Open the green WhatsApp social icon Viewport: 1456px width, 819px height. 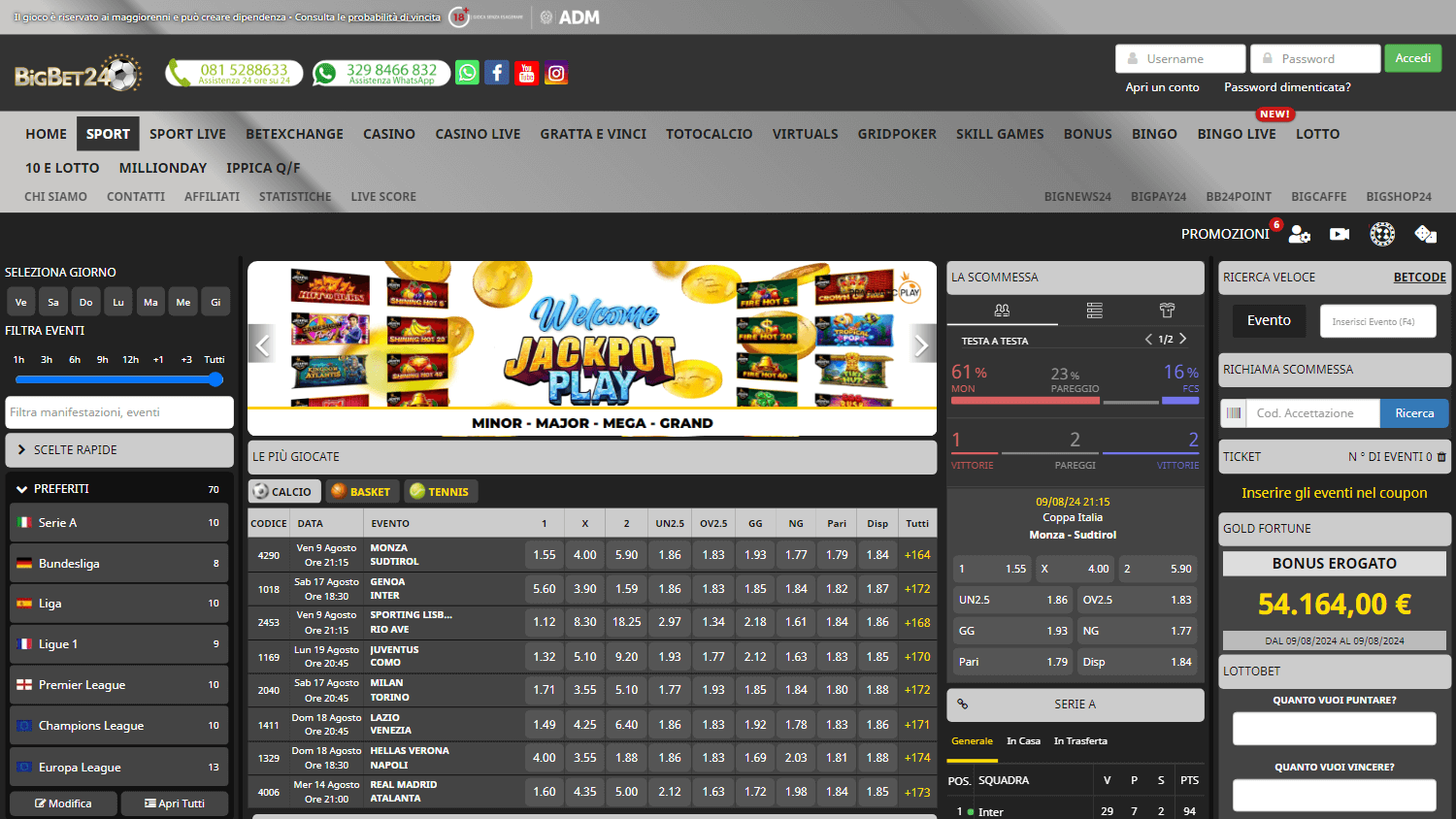tap(467, 73)
